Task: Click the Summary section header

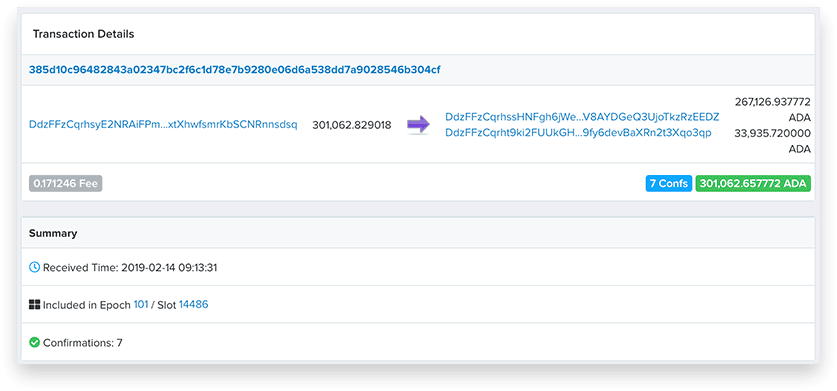Action: click(x=53, y=233)
